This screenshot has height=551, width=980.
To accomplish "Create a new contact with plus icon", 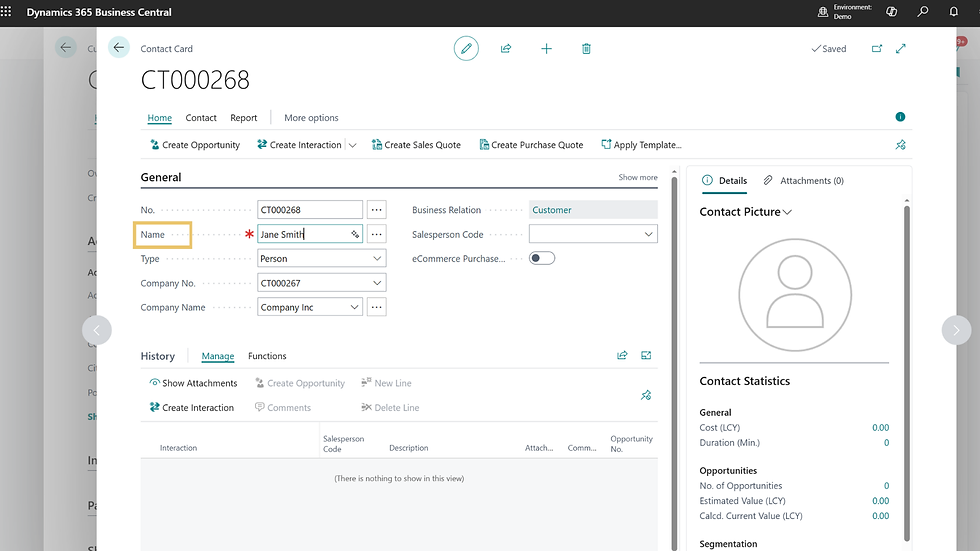I will tap(546, 48).
